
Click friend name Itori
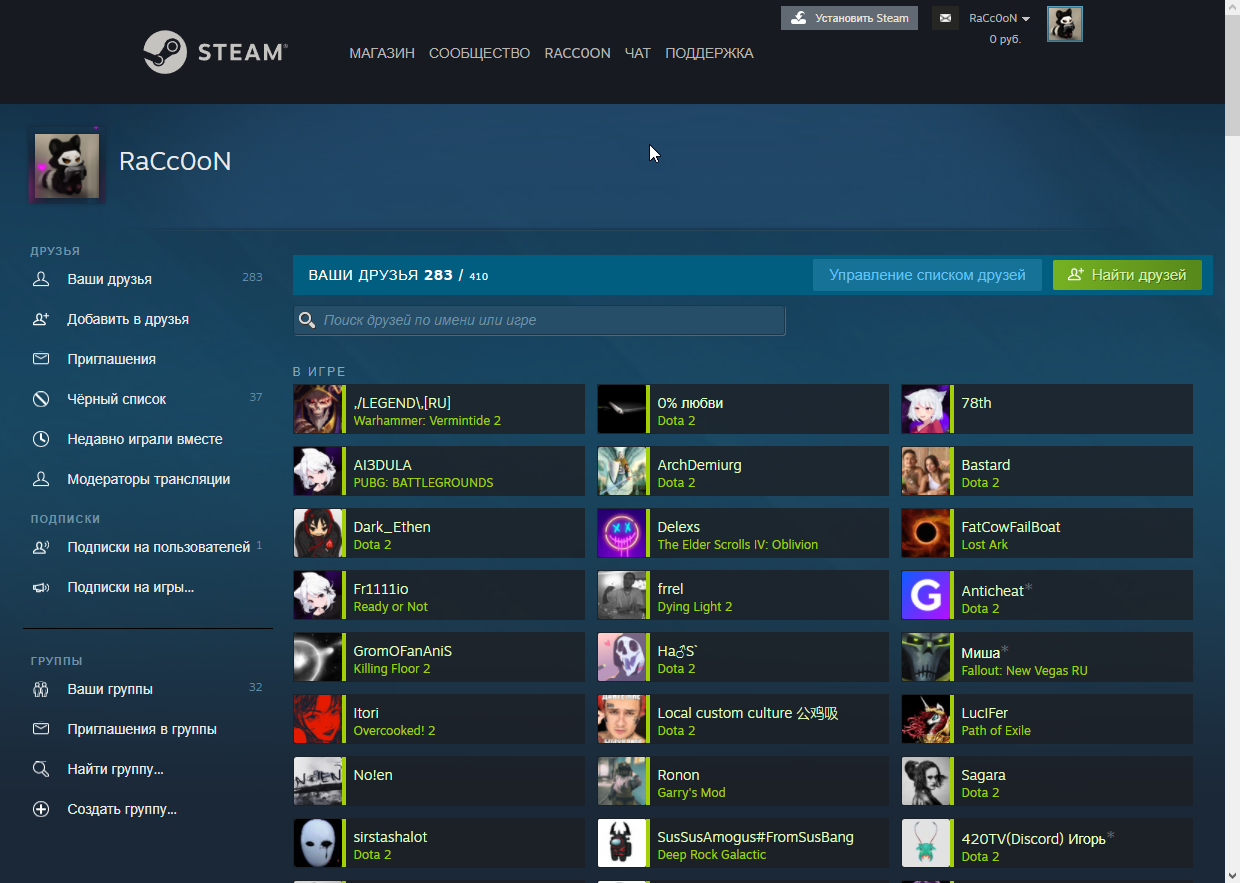point(366,713)
